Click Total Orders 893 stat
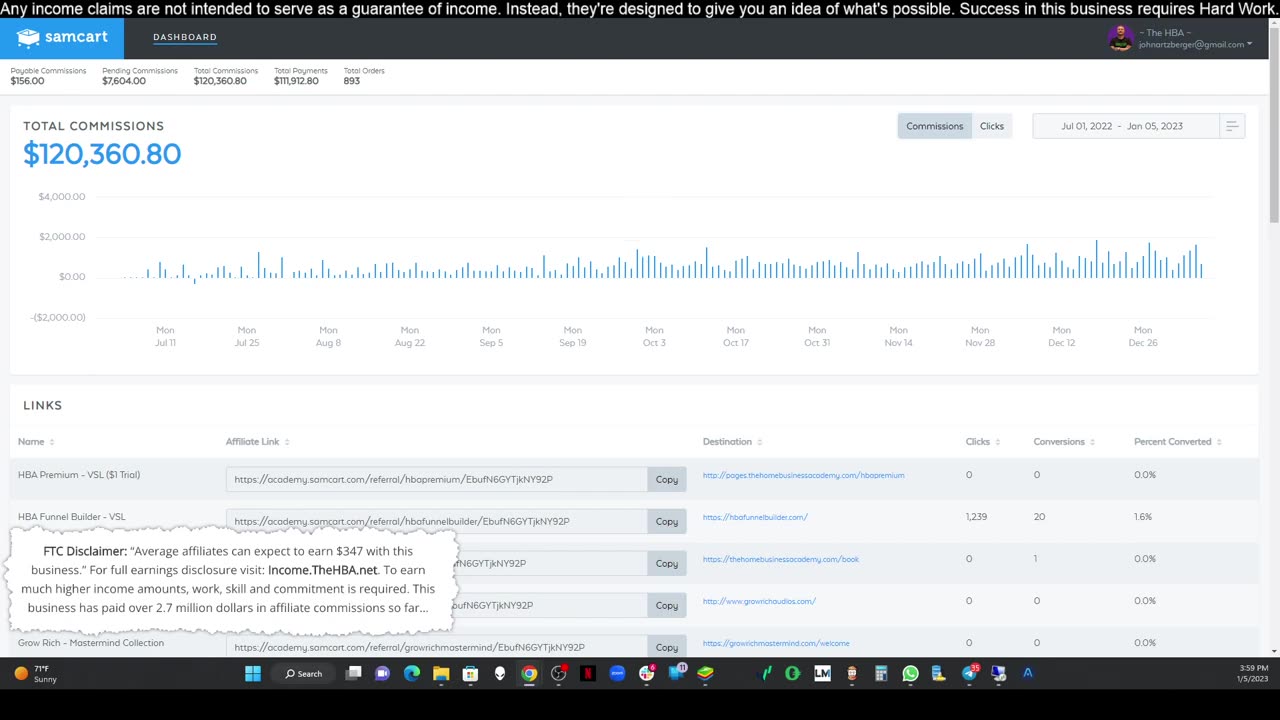Image resolution: width=1280 pixels, height=720 pixels. [364, 76]
